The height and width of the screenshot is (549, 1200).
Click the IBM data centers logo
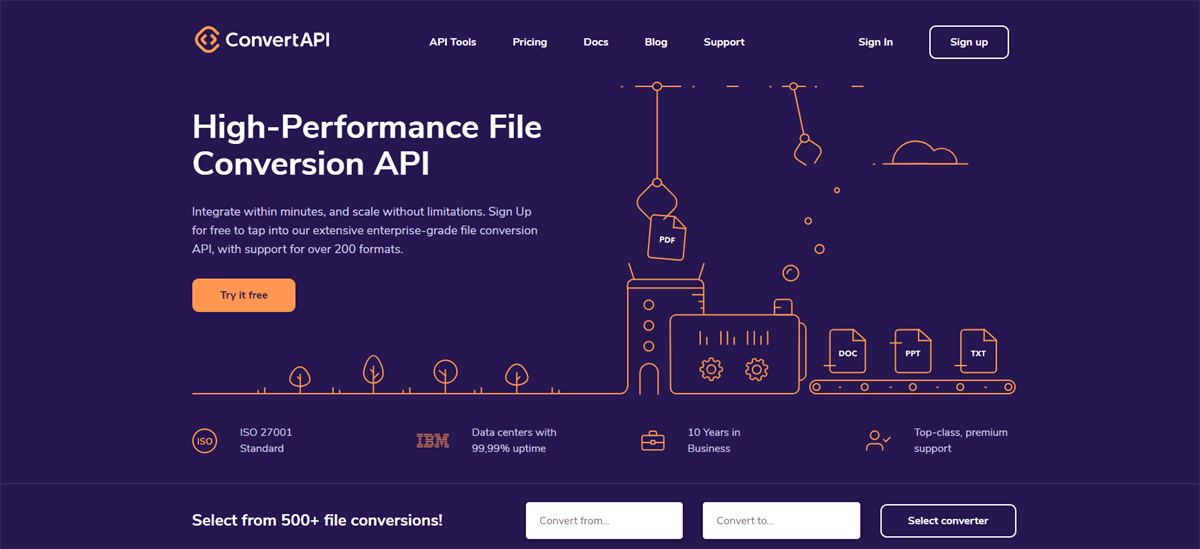pyautogui.click(x=433, y=441)
